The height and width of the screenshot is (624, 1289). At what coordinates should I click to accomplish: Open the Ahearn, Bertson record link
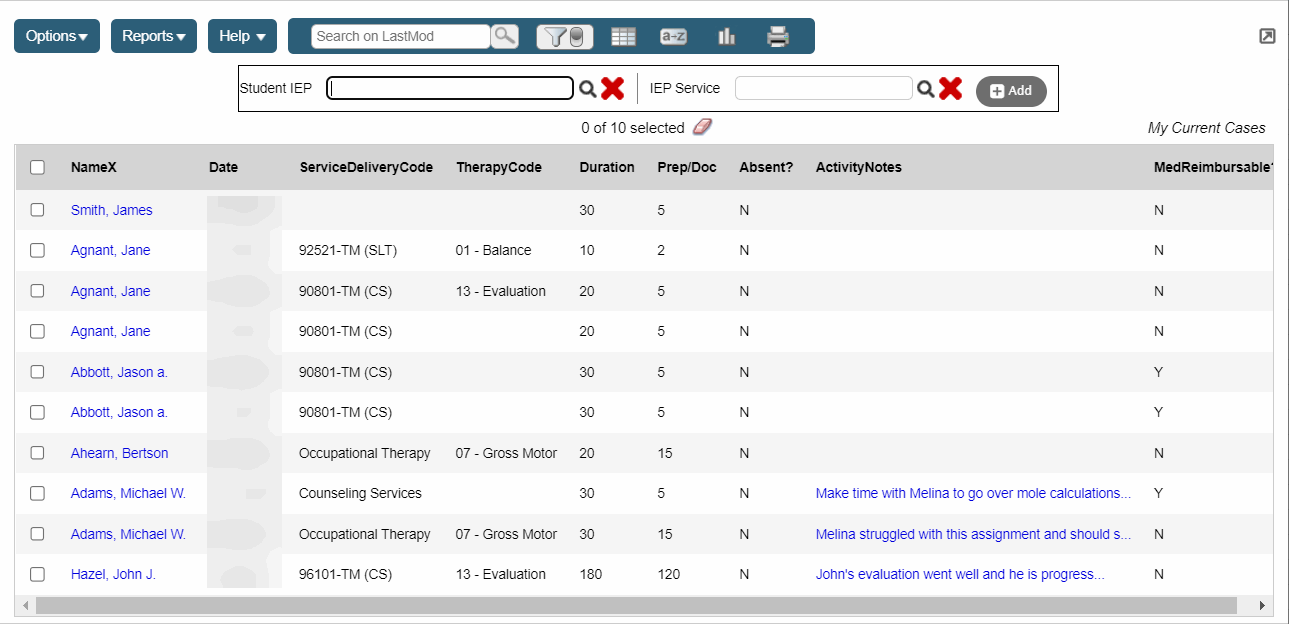pos(119,453)
